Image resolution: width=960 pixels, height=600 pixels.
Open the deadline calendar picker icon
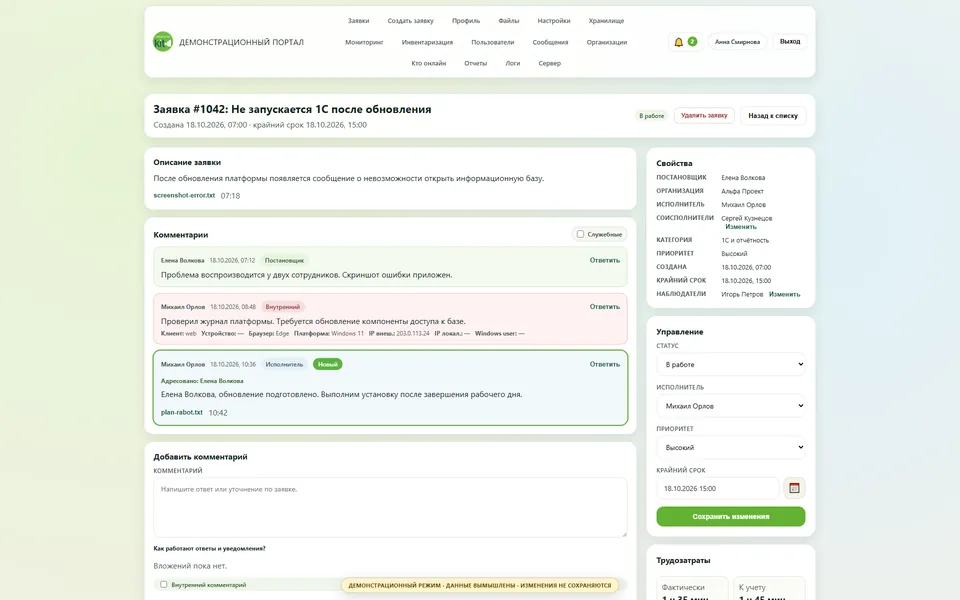tap(794, 488)
